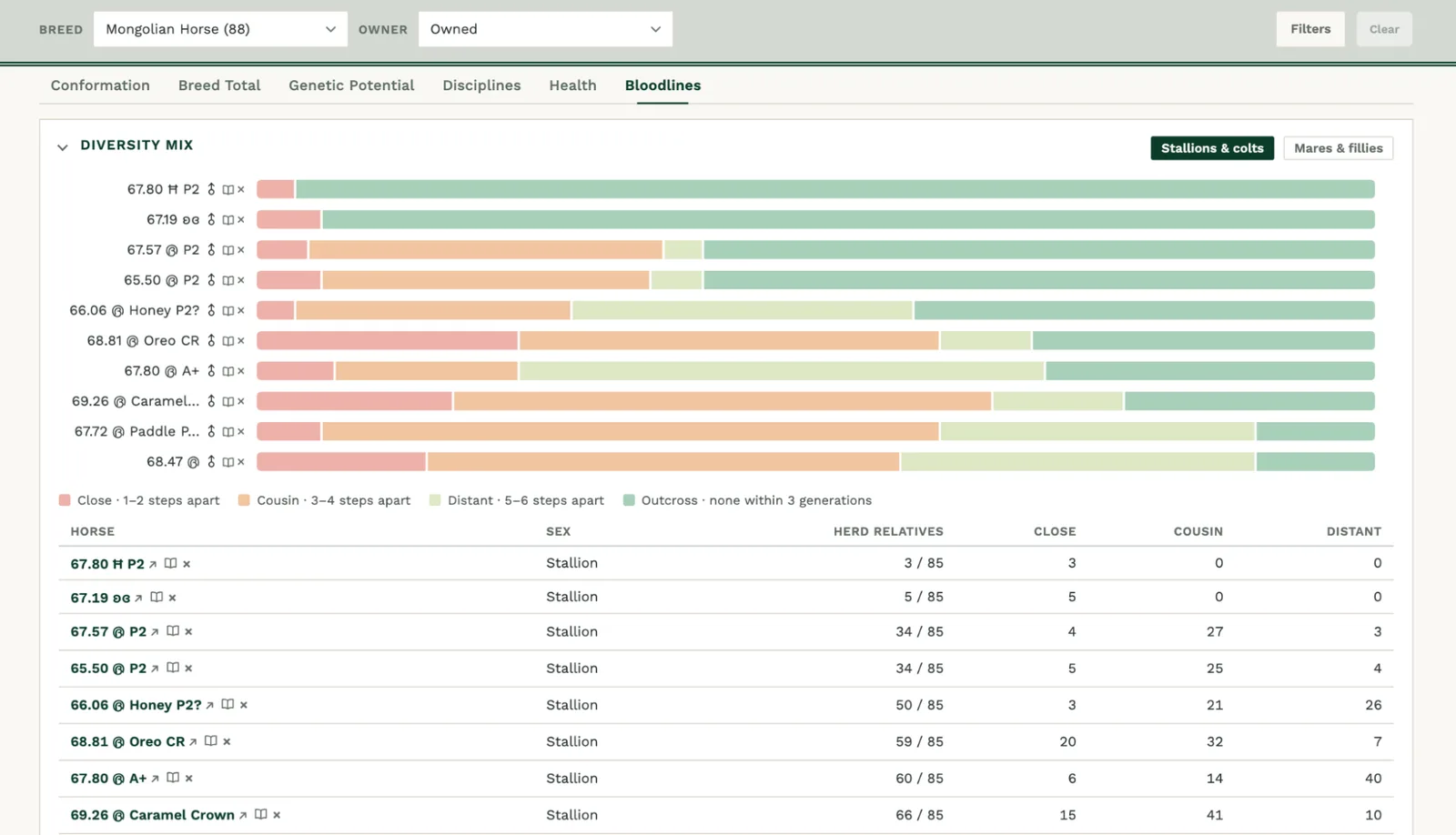Sort by the Herd Relatives column header

(888, 532)
